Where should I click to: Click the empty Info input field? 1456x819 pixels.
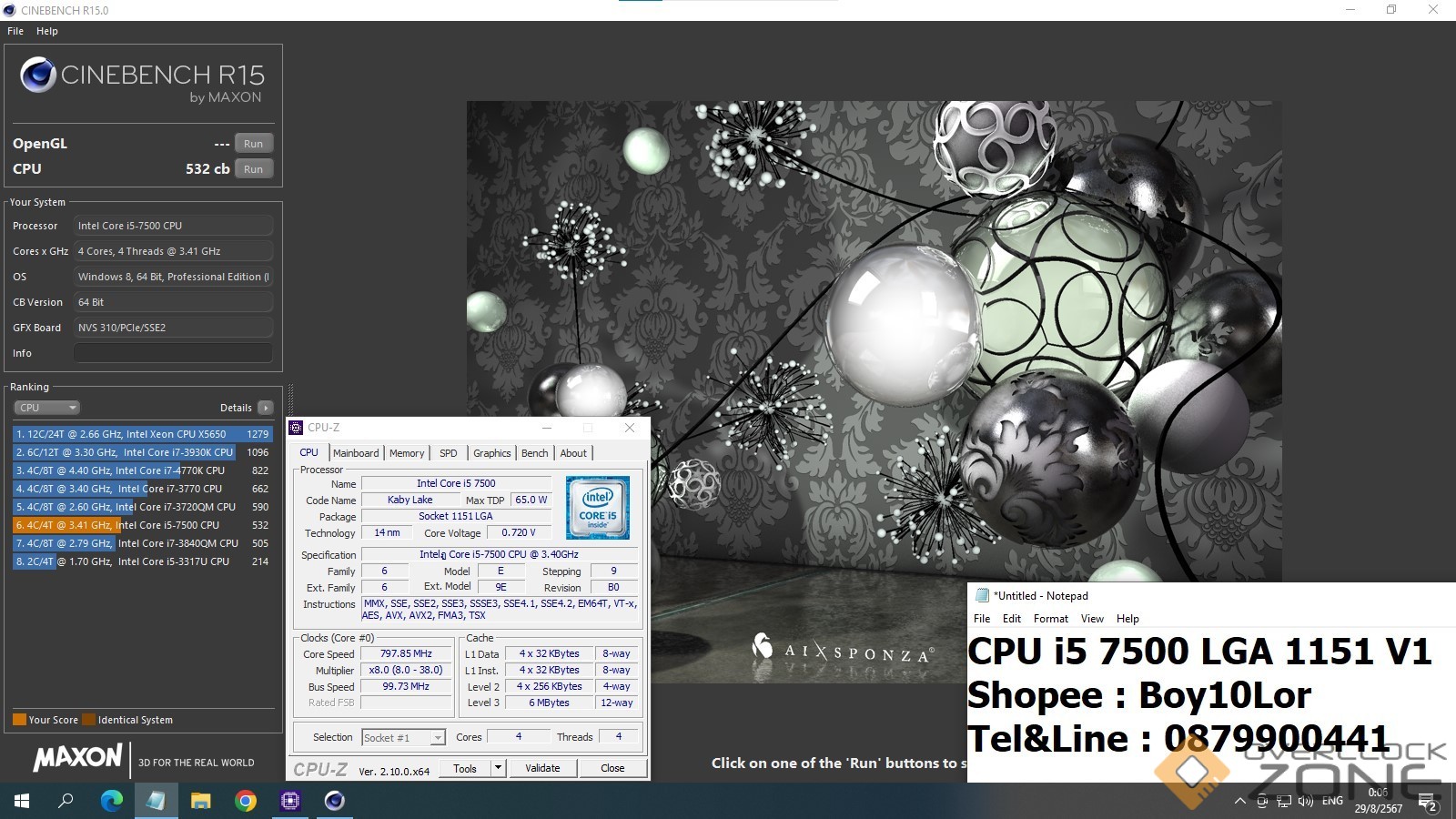point(173,353)
